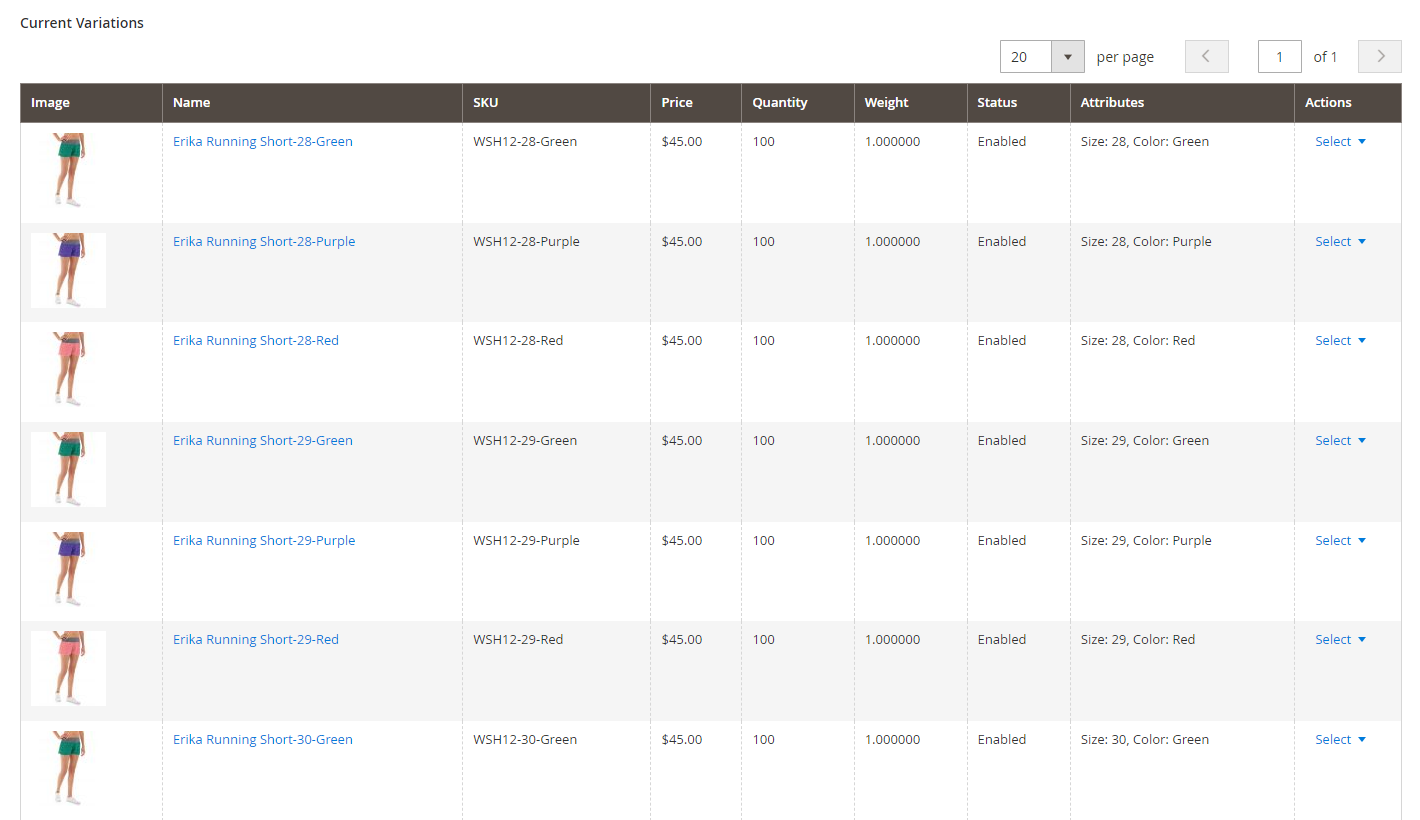This screenshot has width=1420, height=820.
Task: Click the Price column header
Action: tap(677, 103)
